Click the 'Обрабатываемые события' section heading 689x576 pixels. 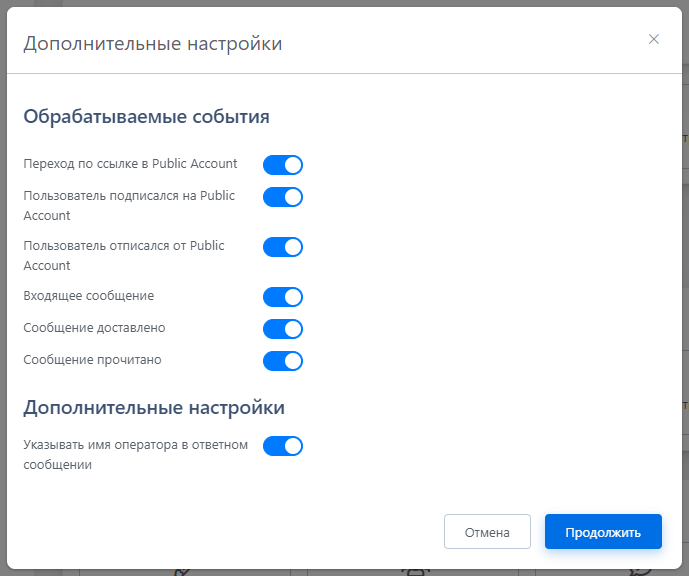(146, 117)
